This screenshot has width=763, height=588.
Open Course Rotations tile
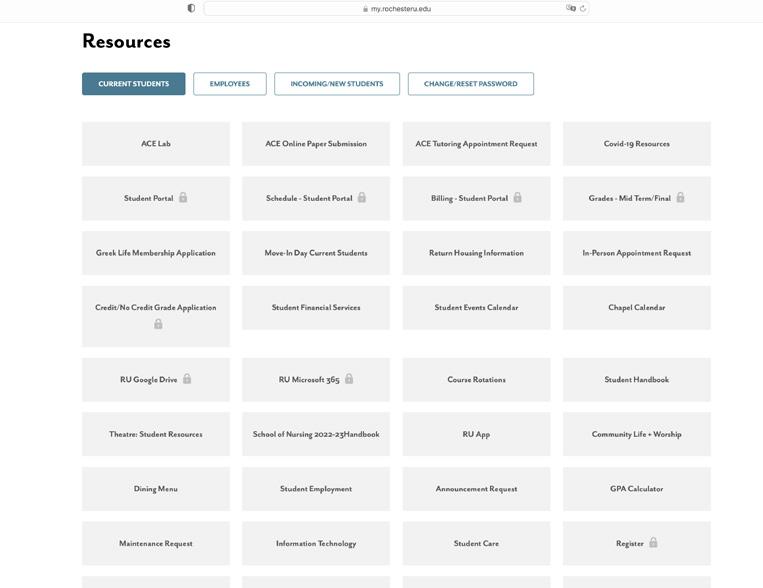pyautogui.click(x=476, y=380)
